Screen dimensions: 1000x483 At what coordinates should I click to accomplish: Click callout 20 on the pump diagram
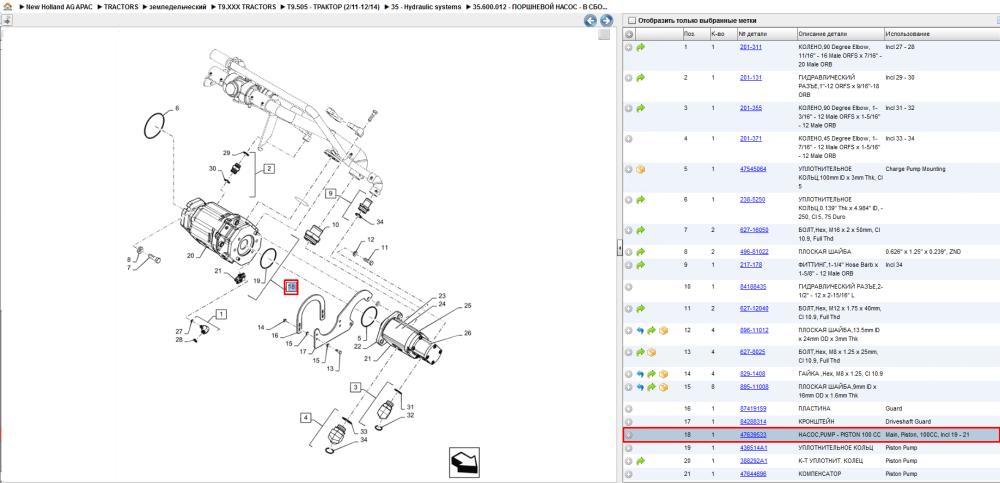click(x=189, y=256)
